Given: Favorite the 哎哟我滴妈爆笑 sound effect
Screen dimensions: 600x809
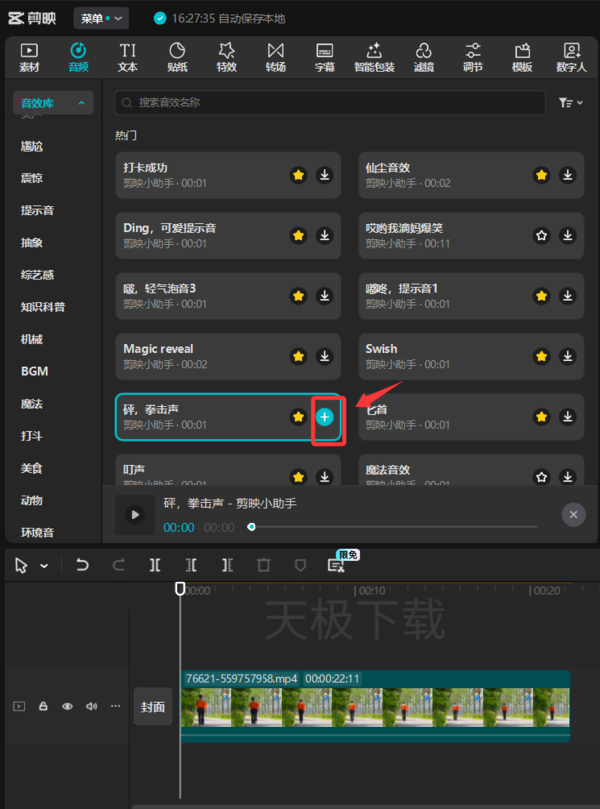Looking at the screenshot, I should [x=541, y=235].
